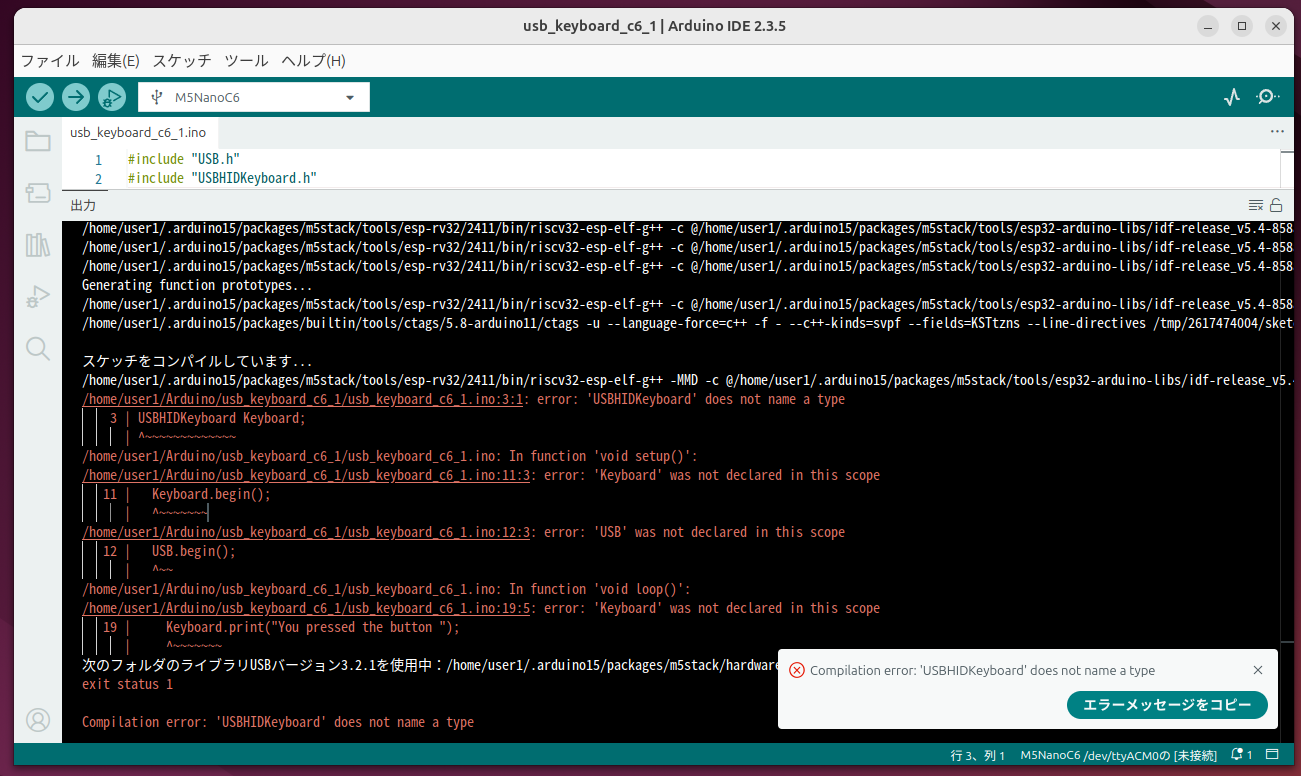This screenshot has width=1301, height=776.
Task: Click the Upload arrow icon
Action: coord(76,96)
